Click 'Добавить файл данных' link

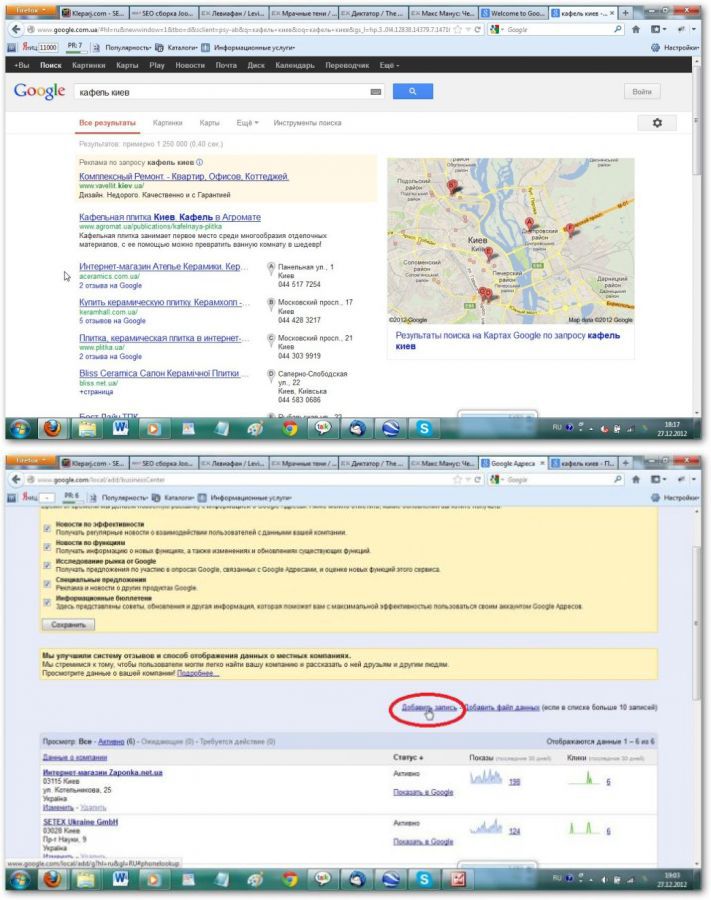coord(502,707)
